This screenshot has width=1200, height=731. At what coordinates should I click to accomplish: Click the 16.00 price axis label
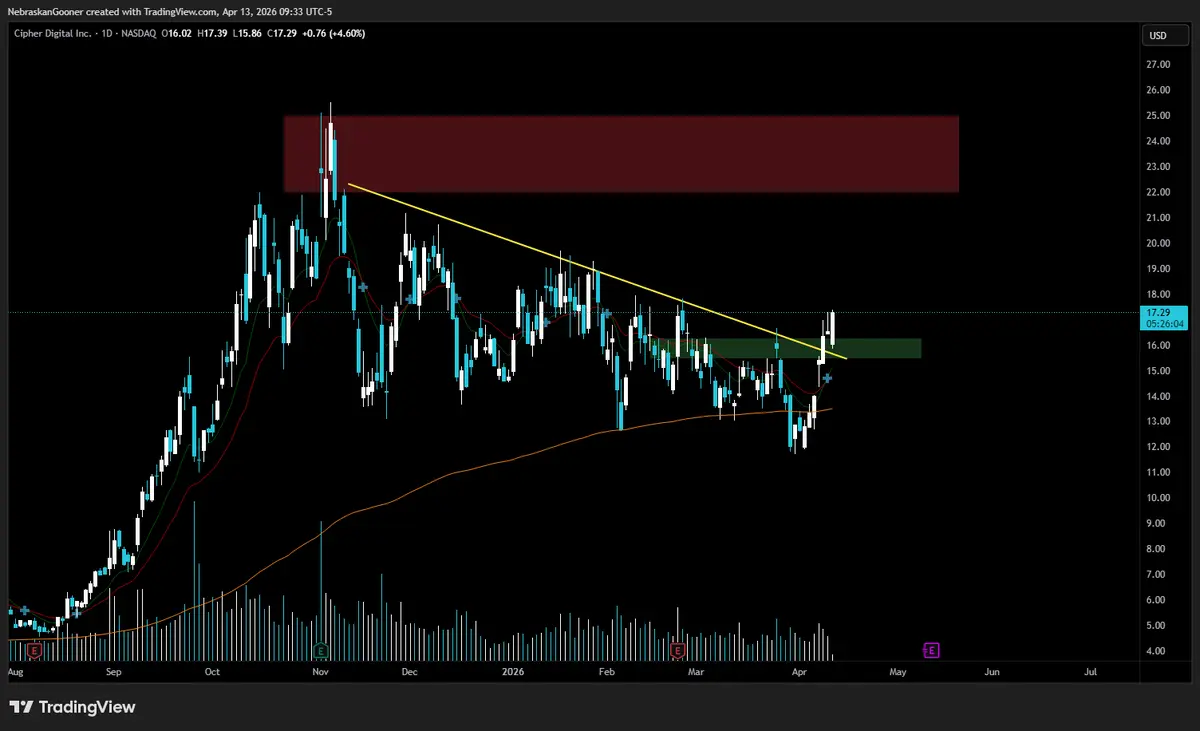(1158, 346)
